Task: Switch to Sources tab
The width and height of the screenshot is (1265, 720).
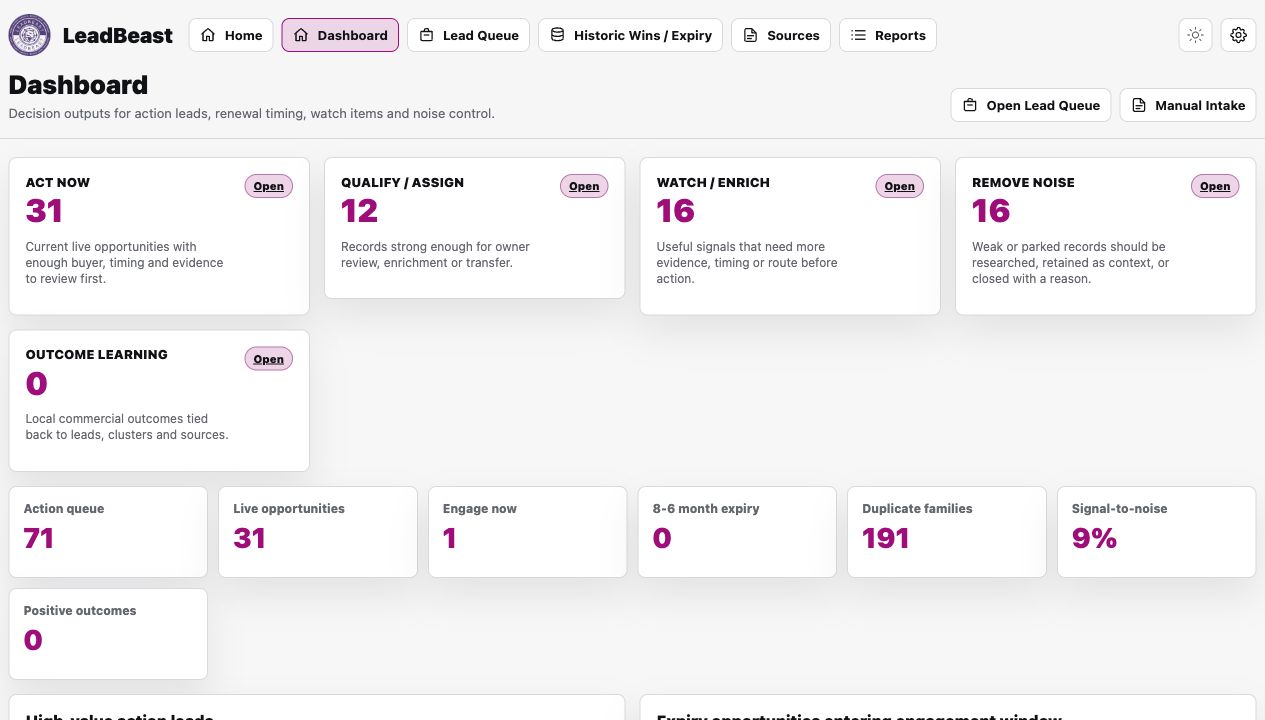Action: coord(781,35)
